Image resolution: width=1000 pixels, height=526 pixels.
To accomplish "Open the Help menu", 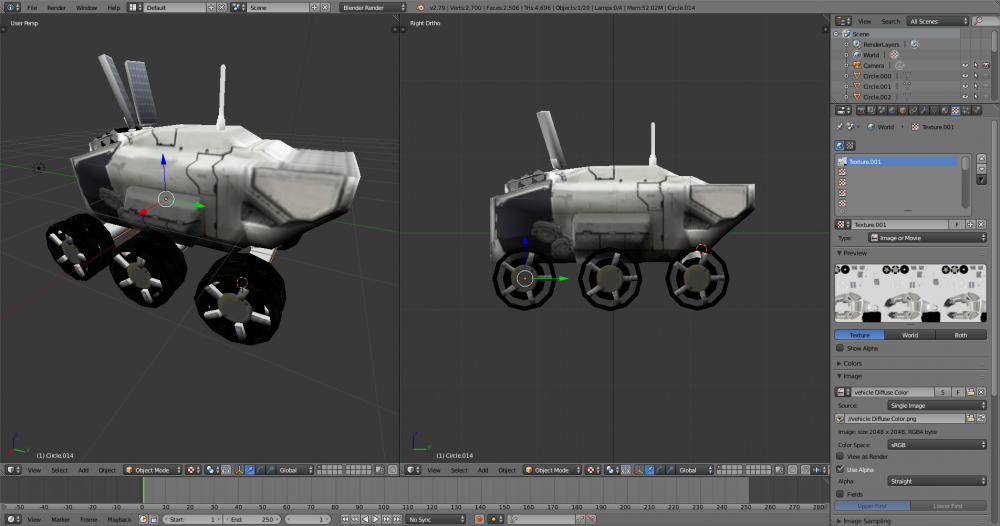I will pyautogui.click(x=114, y=8).
